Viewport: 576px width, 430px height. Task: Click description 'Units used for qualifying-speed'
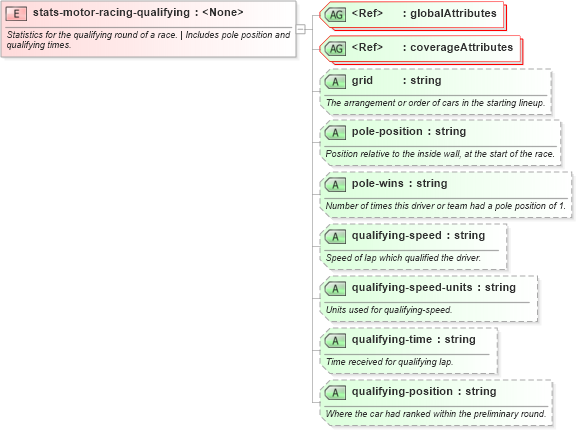(x=389, y=310)
